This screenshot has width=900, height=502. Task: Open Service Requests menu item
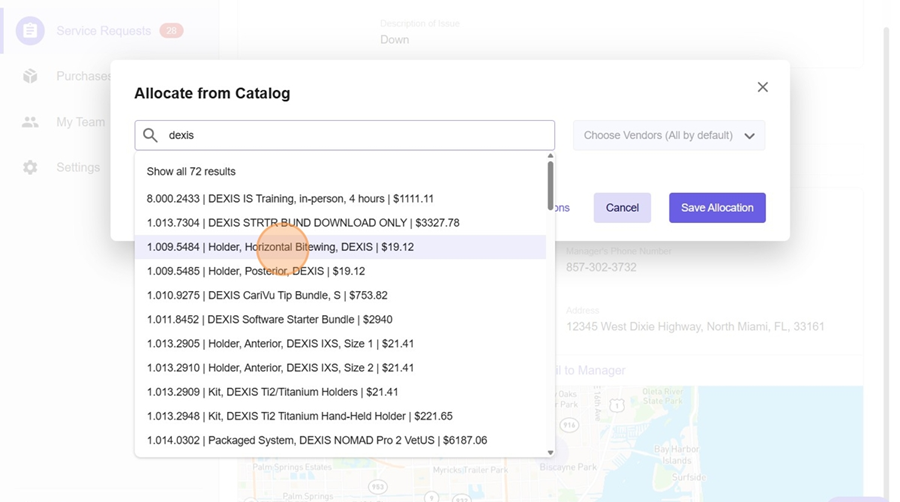click(103, 31)
